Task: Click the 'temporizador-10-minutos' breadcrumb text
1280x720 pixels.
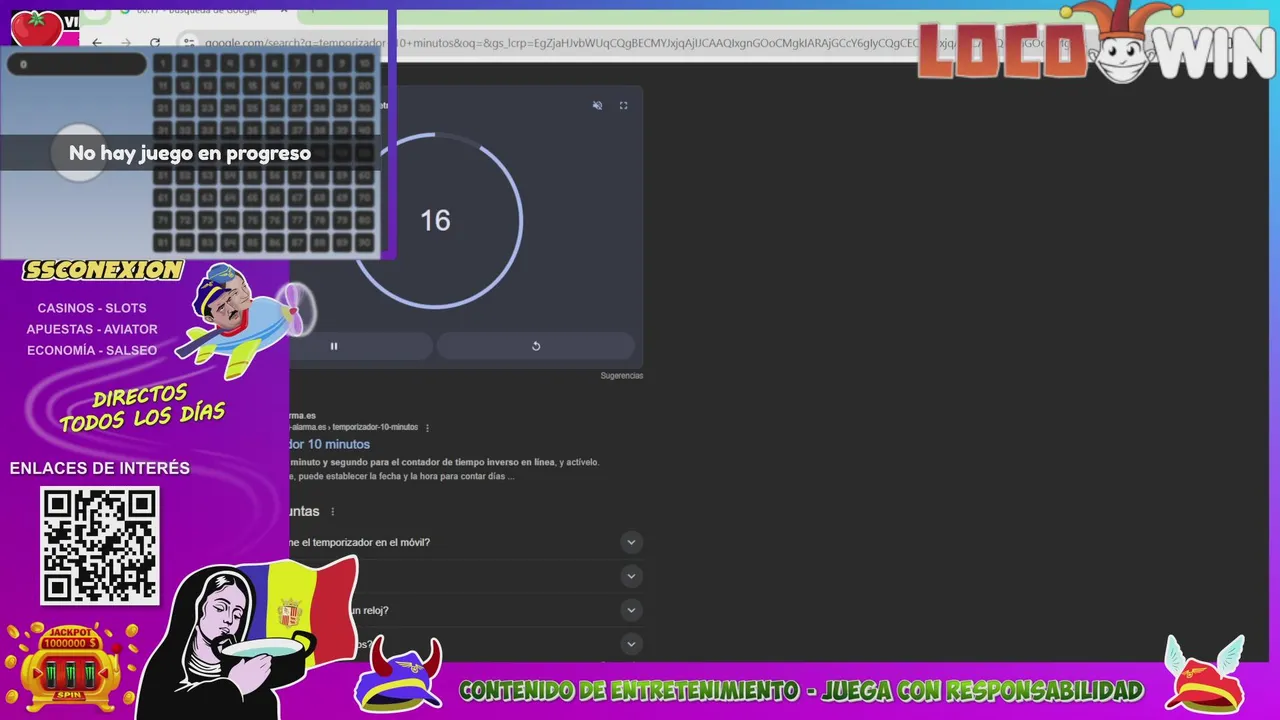Action: pyautogui.click(x=374, y=428)
